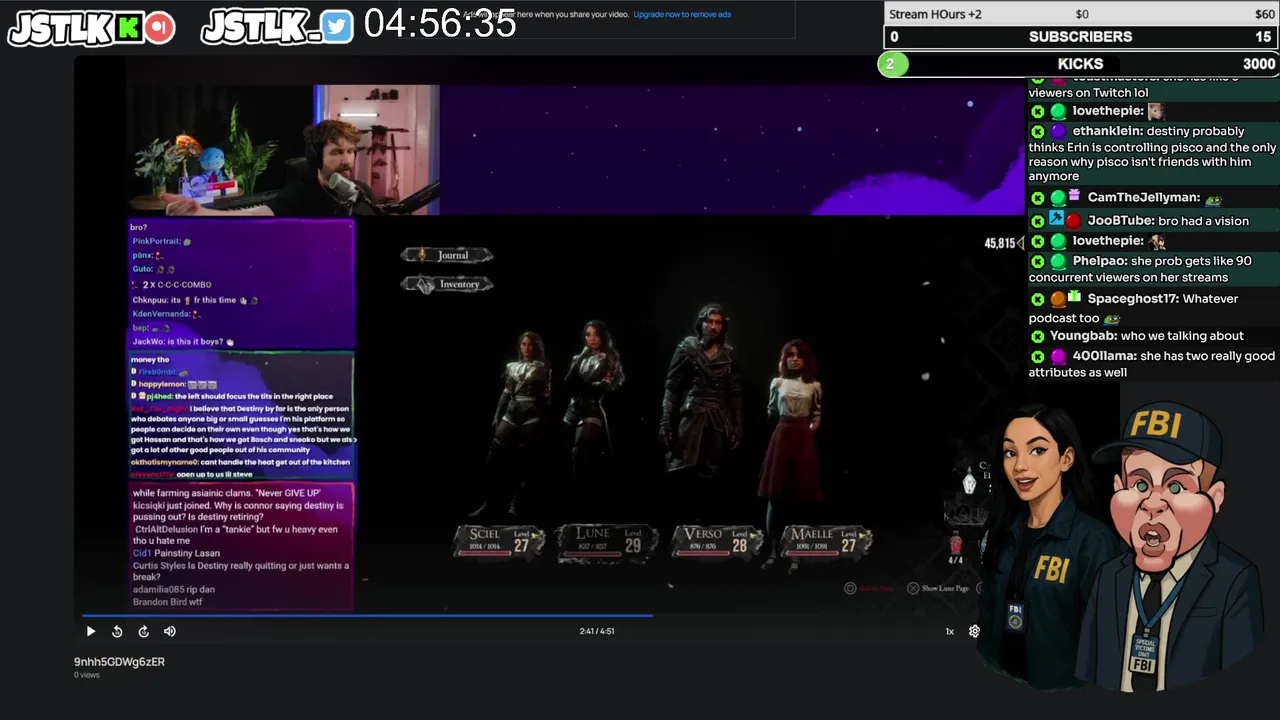
Task: Click username CamTheJellyman in chat
Action: point(1143,198)
